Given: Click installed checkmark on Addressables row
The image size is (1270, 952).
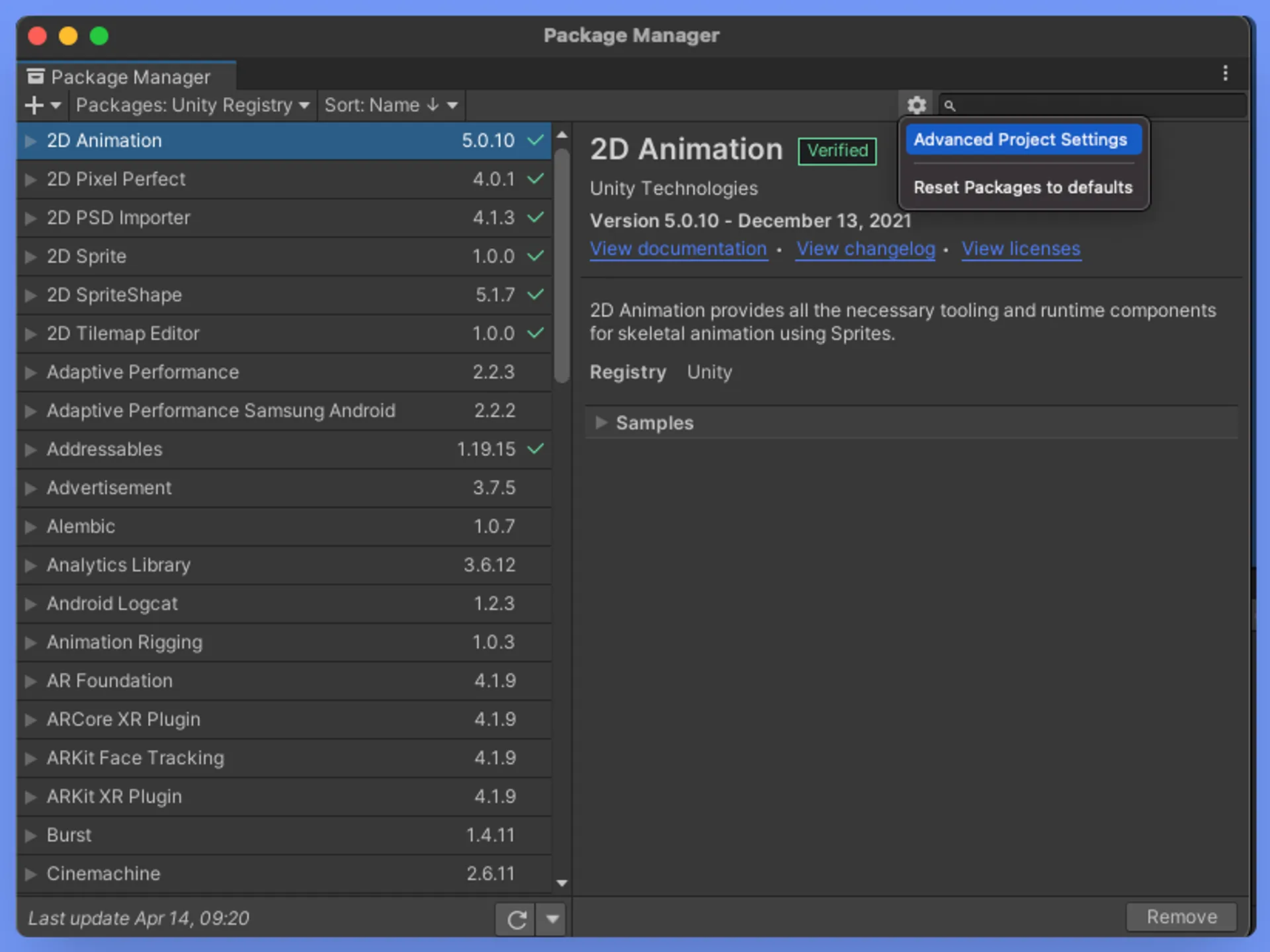Looking at the screenshot, I should (x=535, y=449).
